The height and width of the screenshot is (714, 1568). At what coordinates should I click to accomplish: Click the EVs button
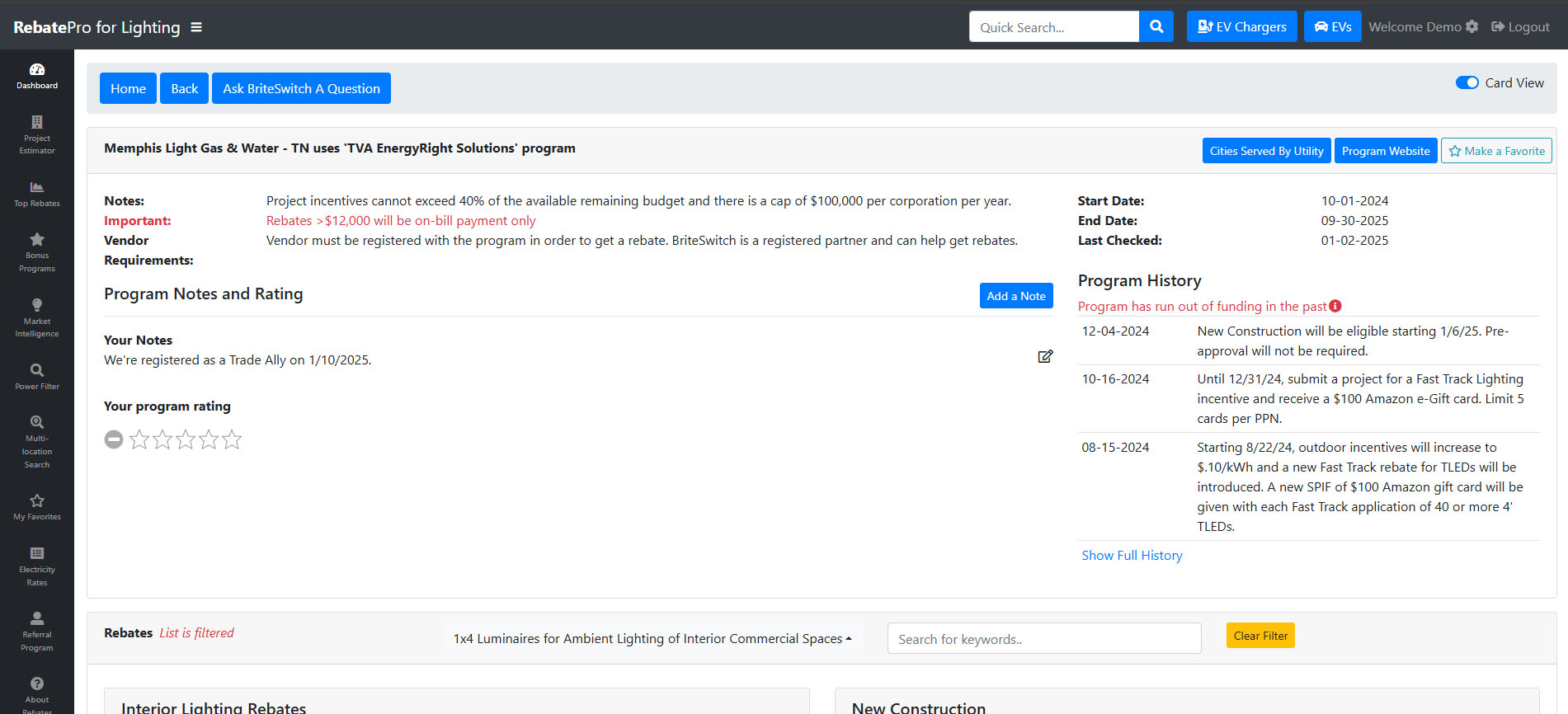[x=1333, y=26]
